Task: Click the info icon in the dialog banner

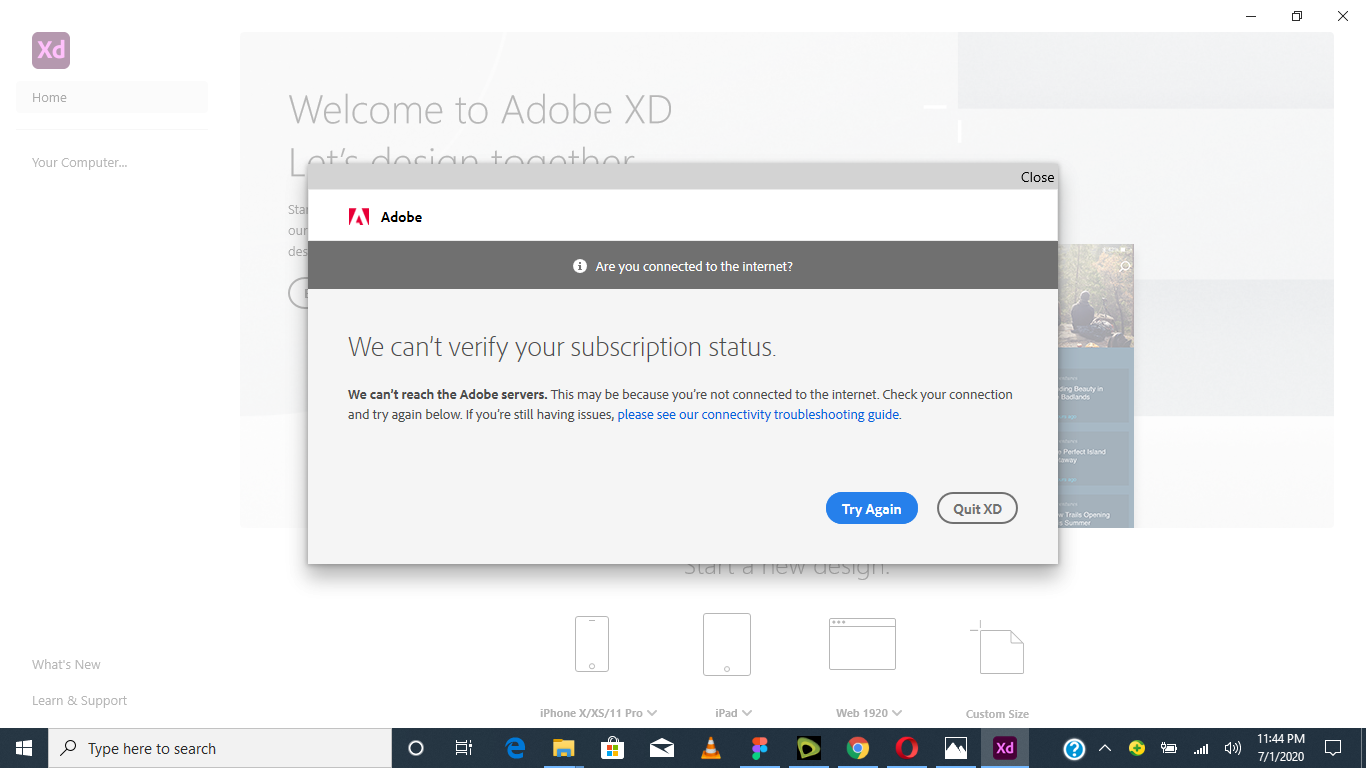Action: pyautogui.click(x=579, y=266)
